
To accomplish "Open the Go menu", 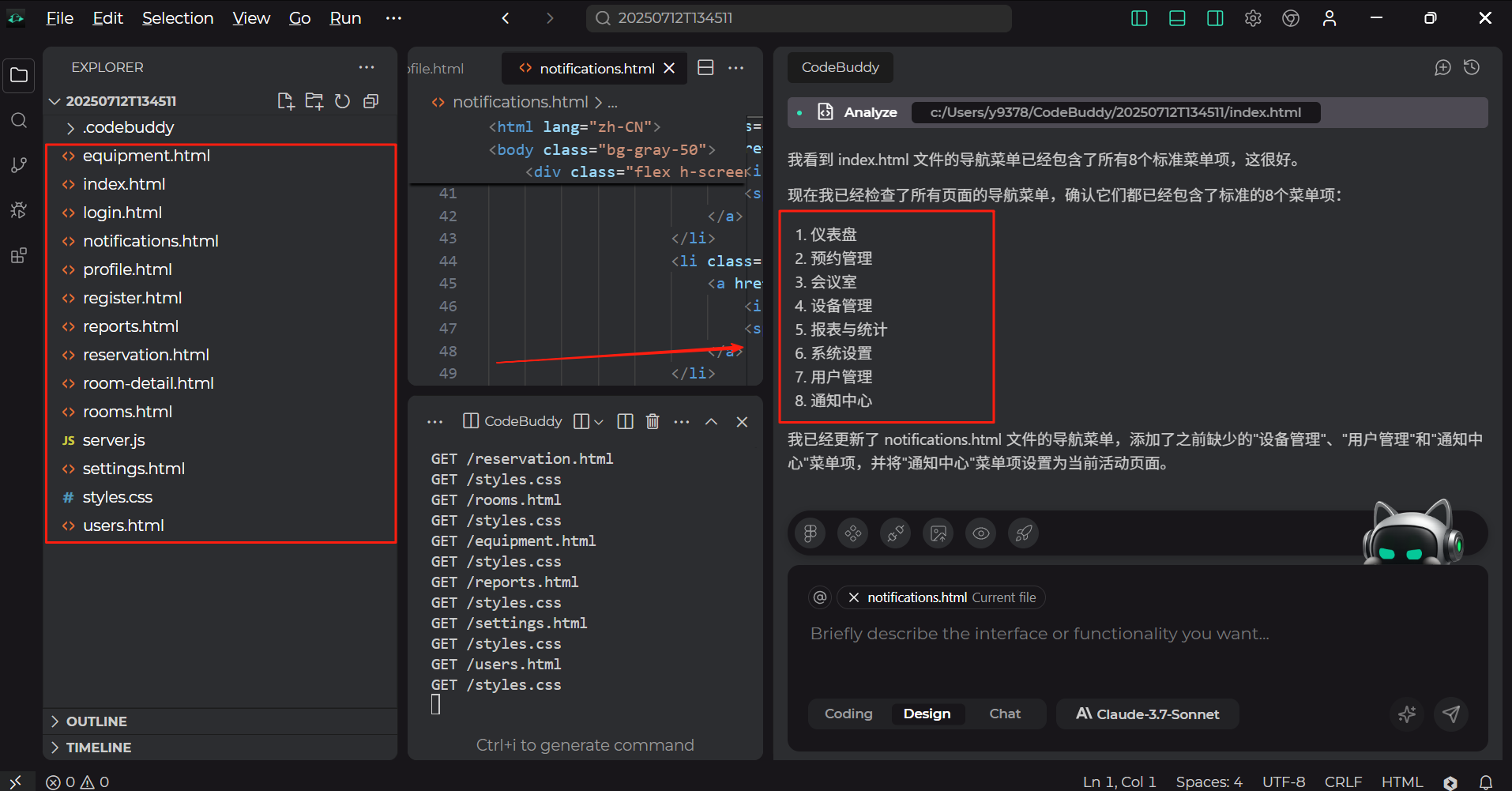I will 299,18.
